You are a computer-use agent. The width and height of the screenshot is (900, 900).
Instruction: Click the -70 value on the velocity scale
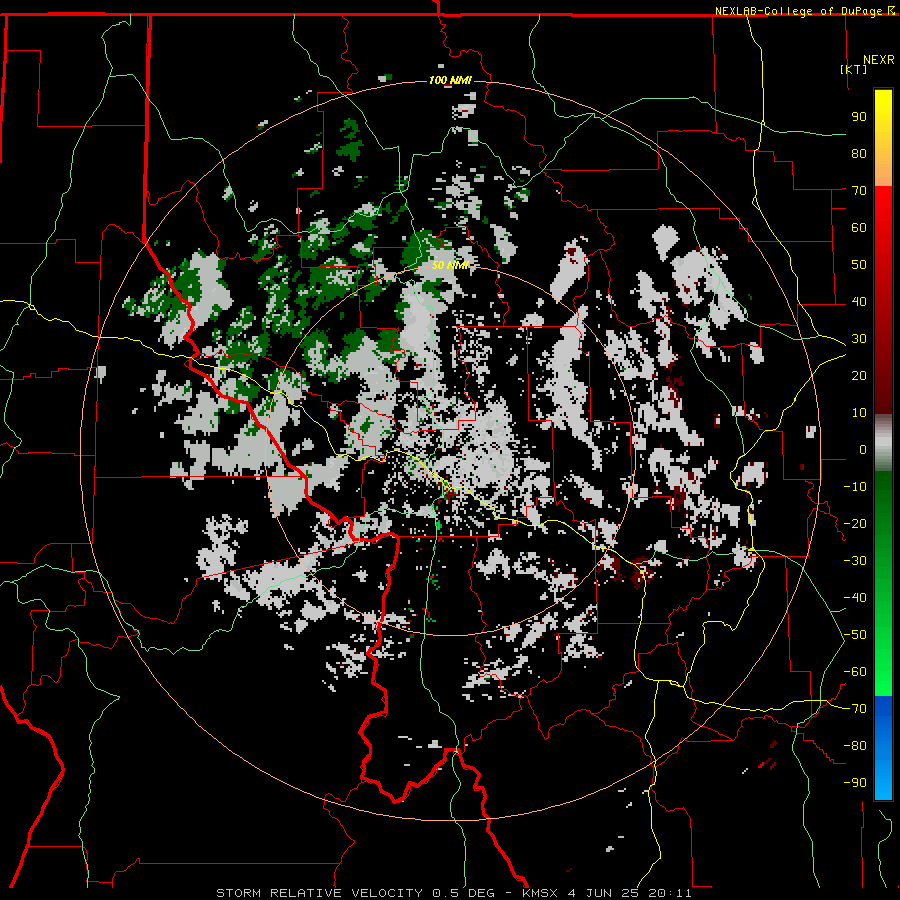855,708
